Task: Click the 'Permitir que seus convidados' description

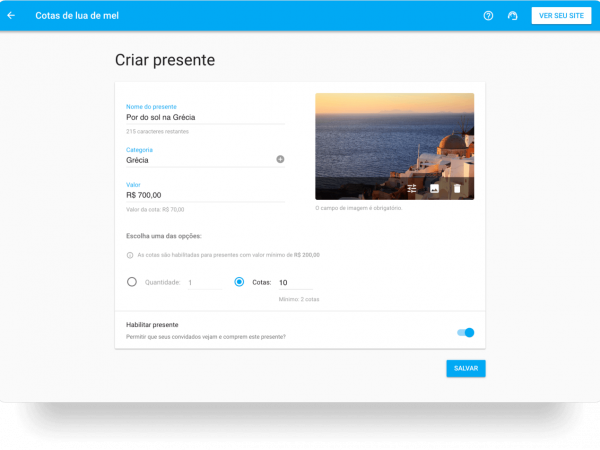Action: pos(206,337)
